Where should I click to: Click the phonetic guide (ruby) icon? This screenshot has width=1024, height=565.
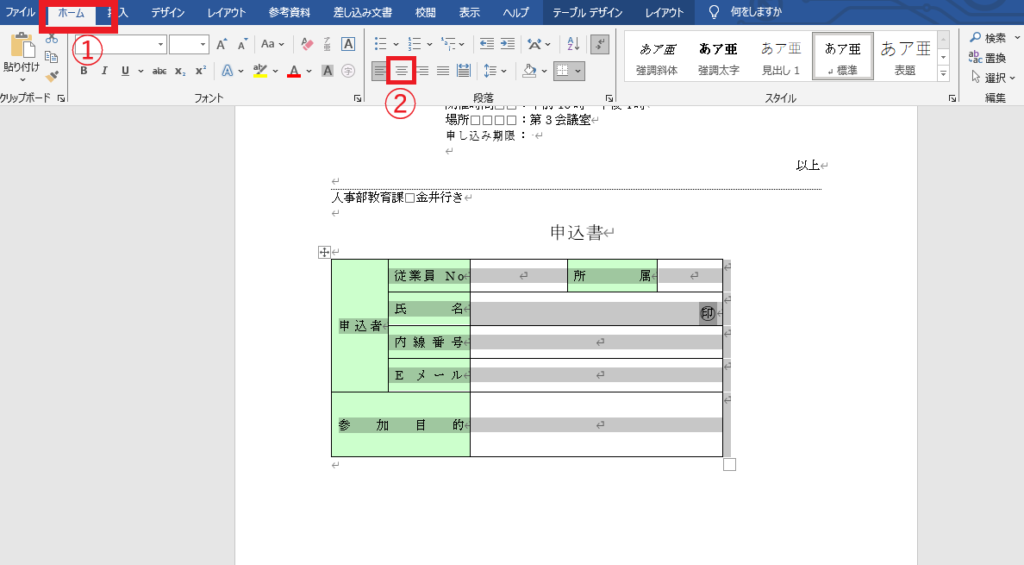[327, 44]
